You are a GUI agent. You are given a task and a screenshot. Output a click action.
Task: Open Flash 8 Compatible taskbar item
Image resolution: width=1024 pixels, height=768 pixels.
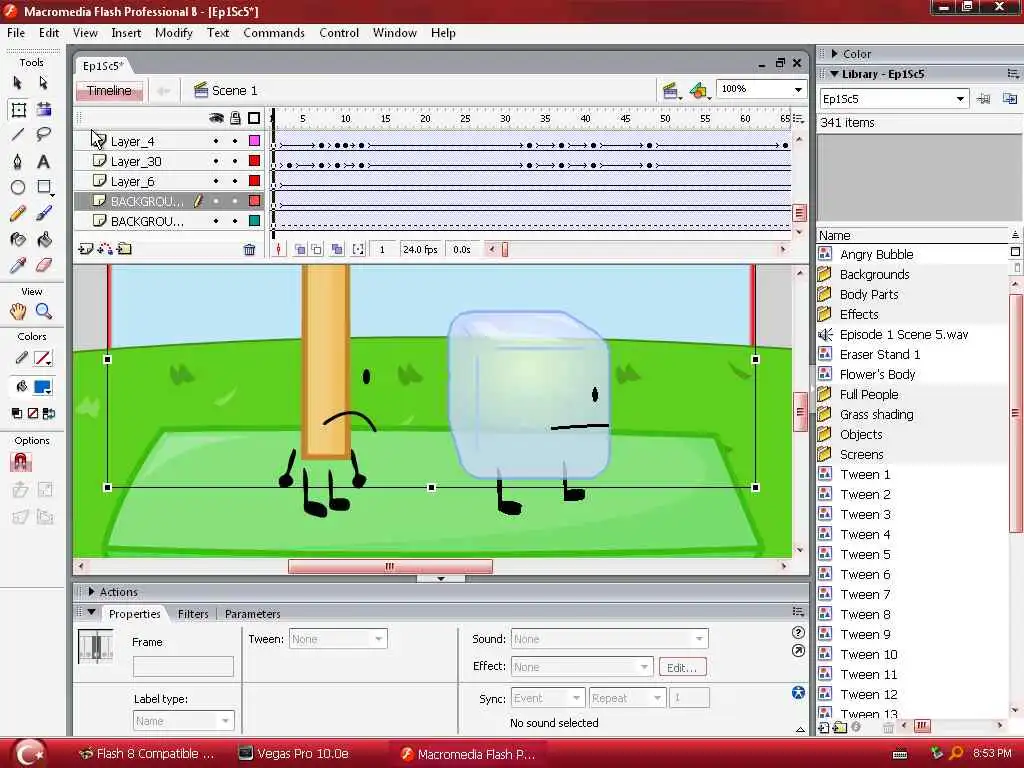(148, 754)
